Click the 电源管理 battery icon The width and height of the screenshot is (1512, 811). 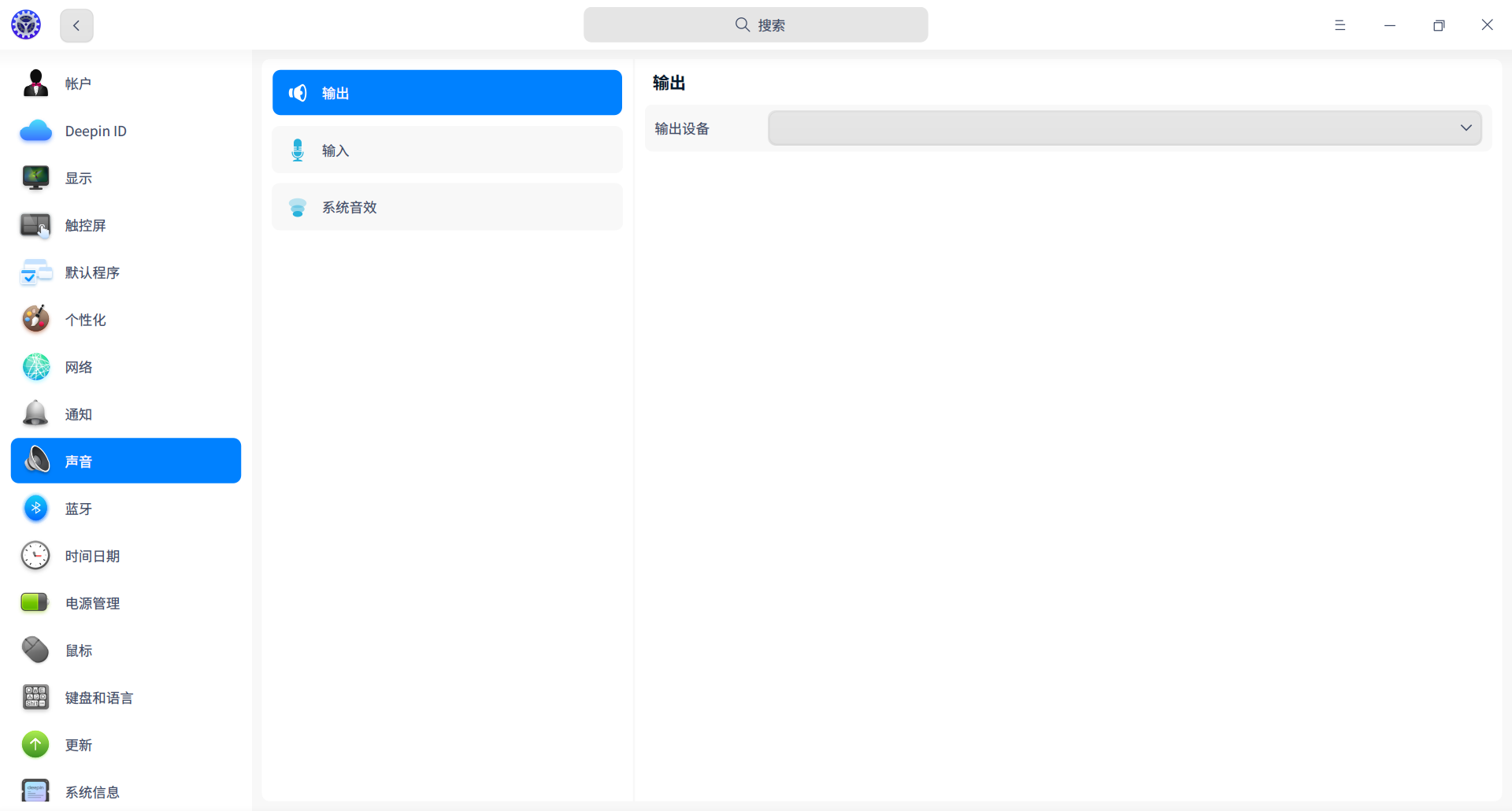[x=35, y=603]
